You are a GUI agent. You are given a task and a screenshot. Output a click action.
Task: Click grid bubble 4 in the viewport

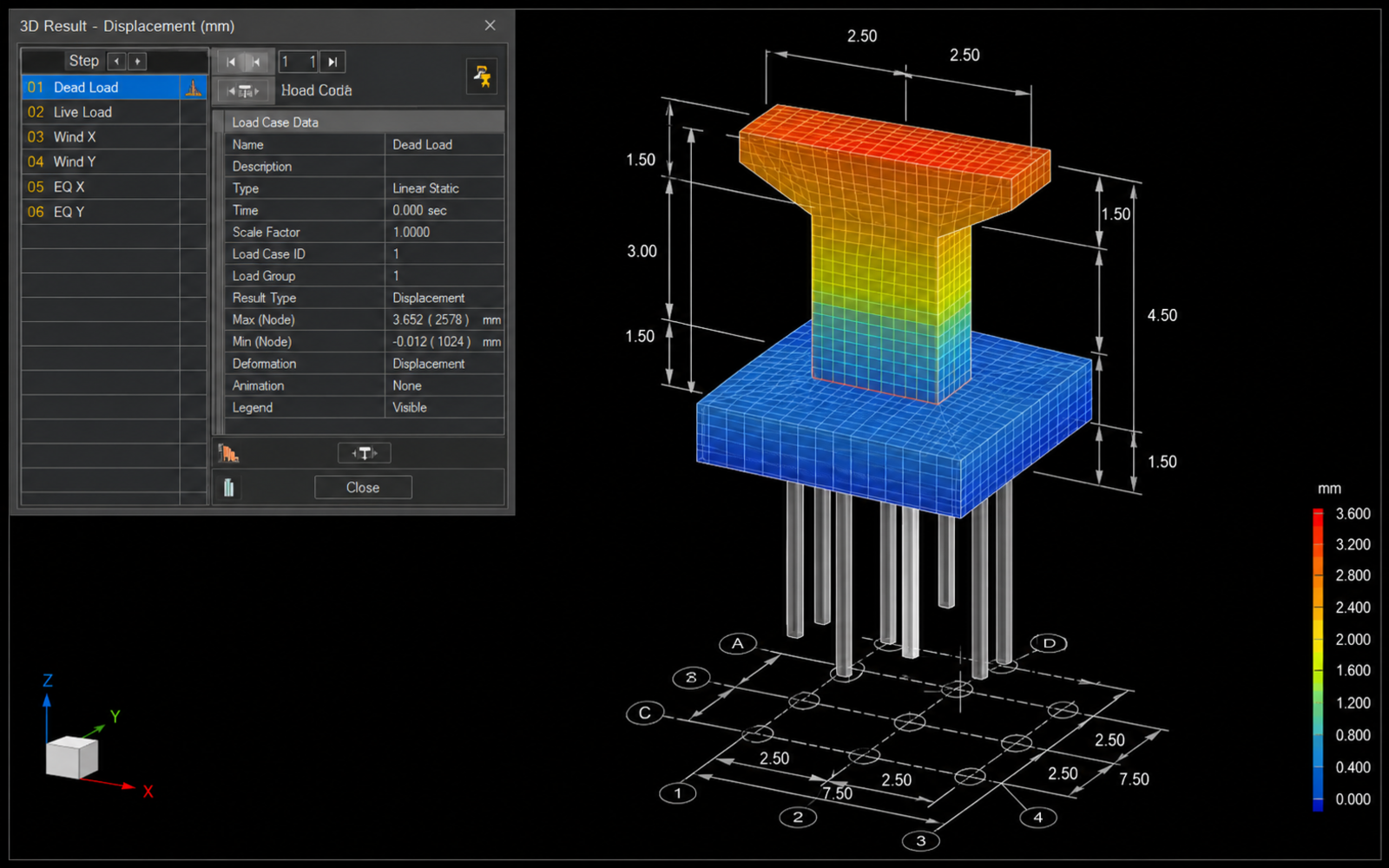pos(1038,817)
